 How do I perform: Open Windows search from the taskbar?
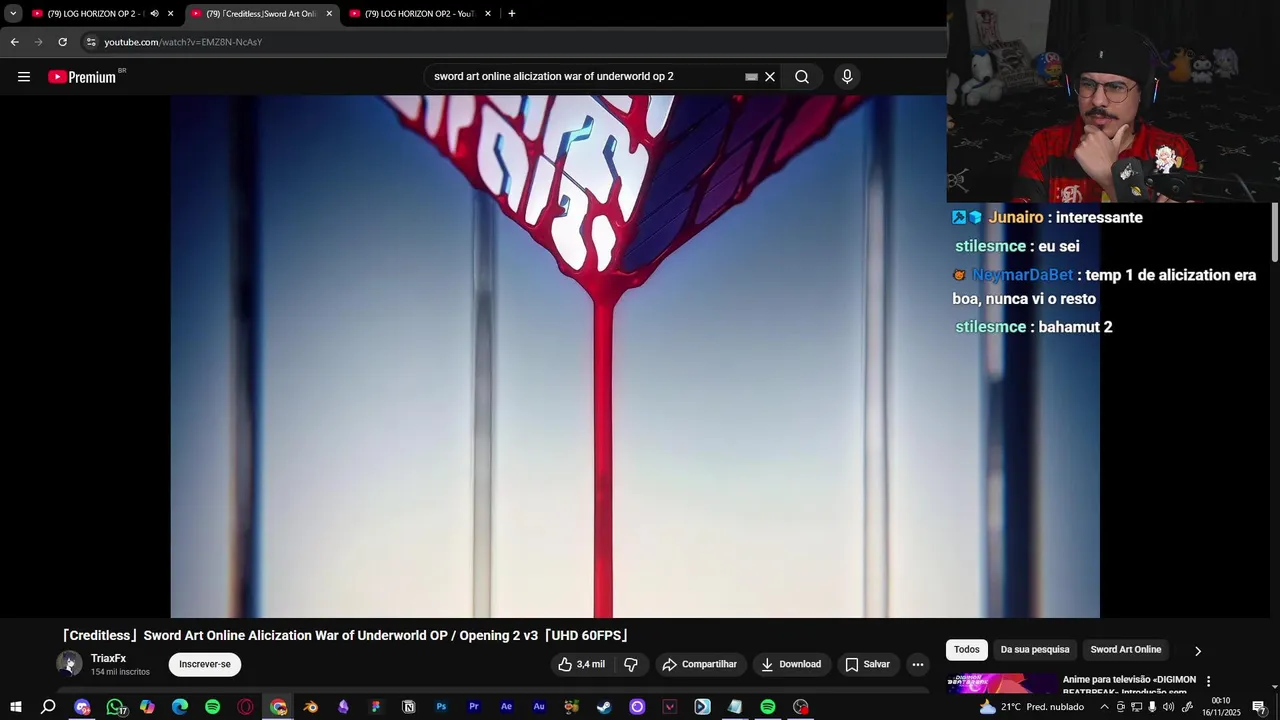[x=48, y=707]
